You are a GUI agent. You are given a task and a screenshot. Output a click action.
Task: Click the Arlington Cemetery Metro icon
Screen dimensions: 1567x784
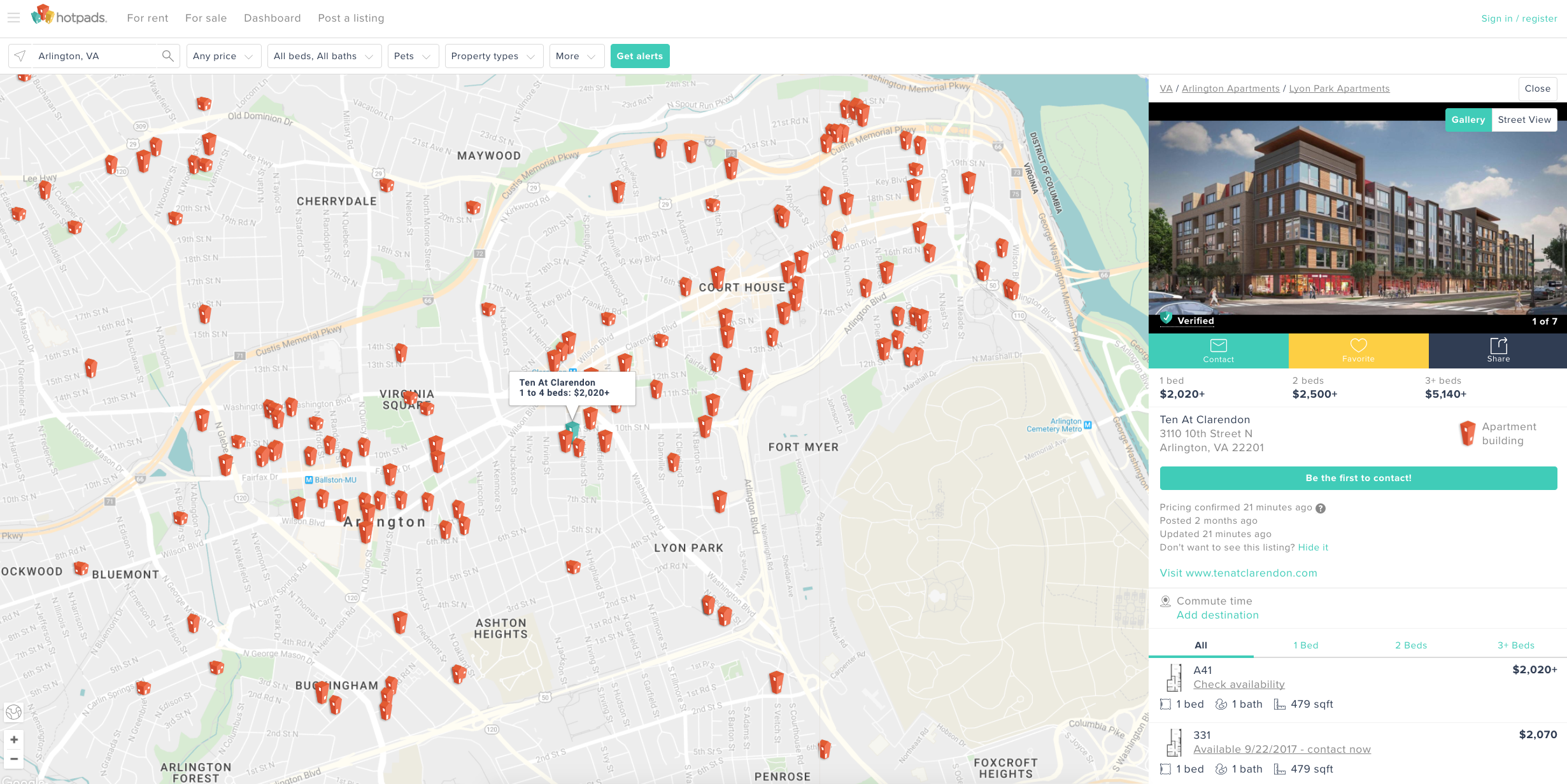1088,424
